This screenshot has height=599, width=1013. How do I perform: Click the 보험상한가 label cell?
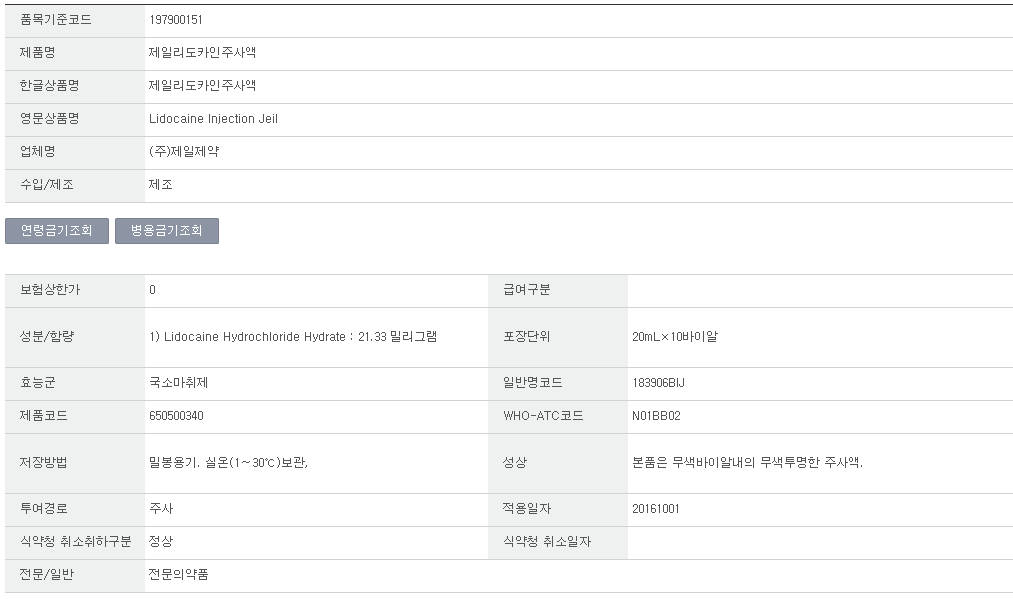(x=50, y=290)
